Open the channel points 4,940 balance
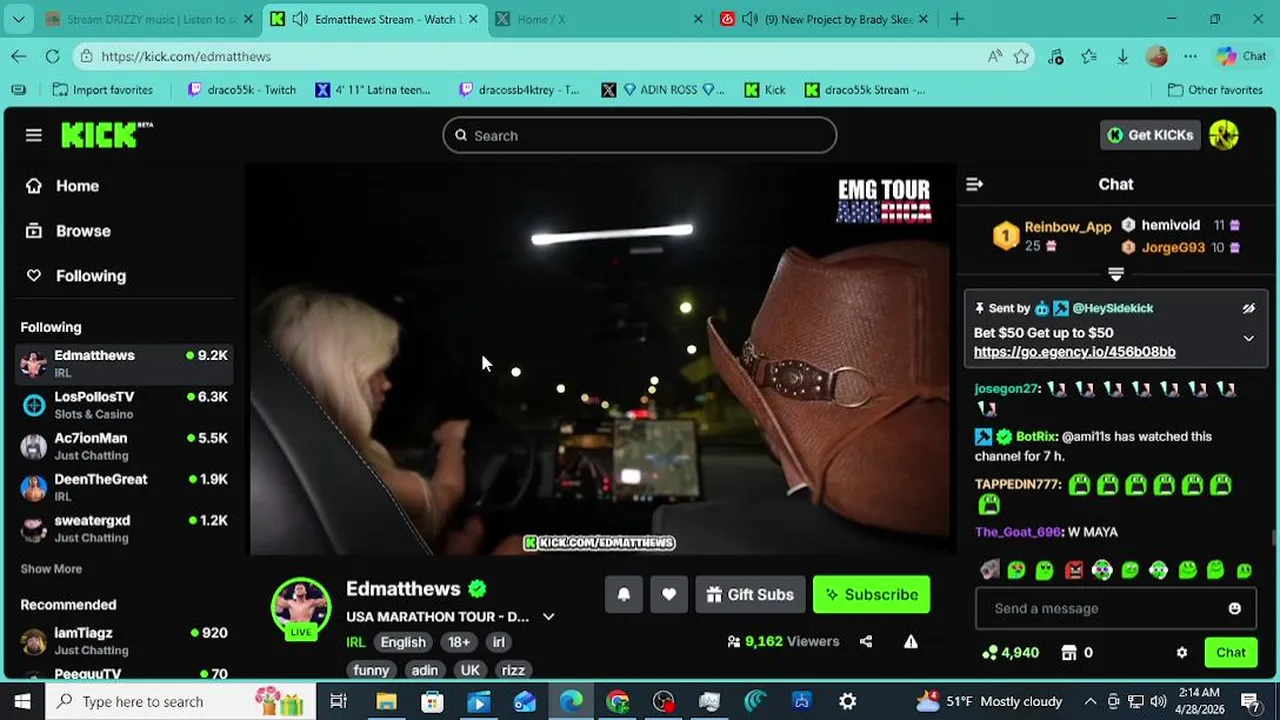1280x720 pixels. 1010,652
